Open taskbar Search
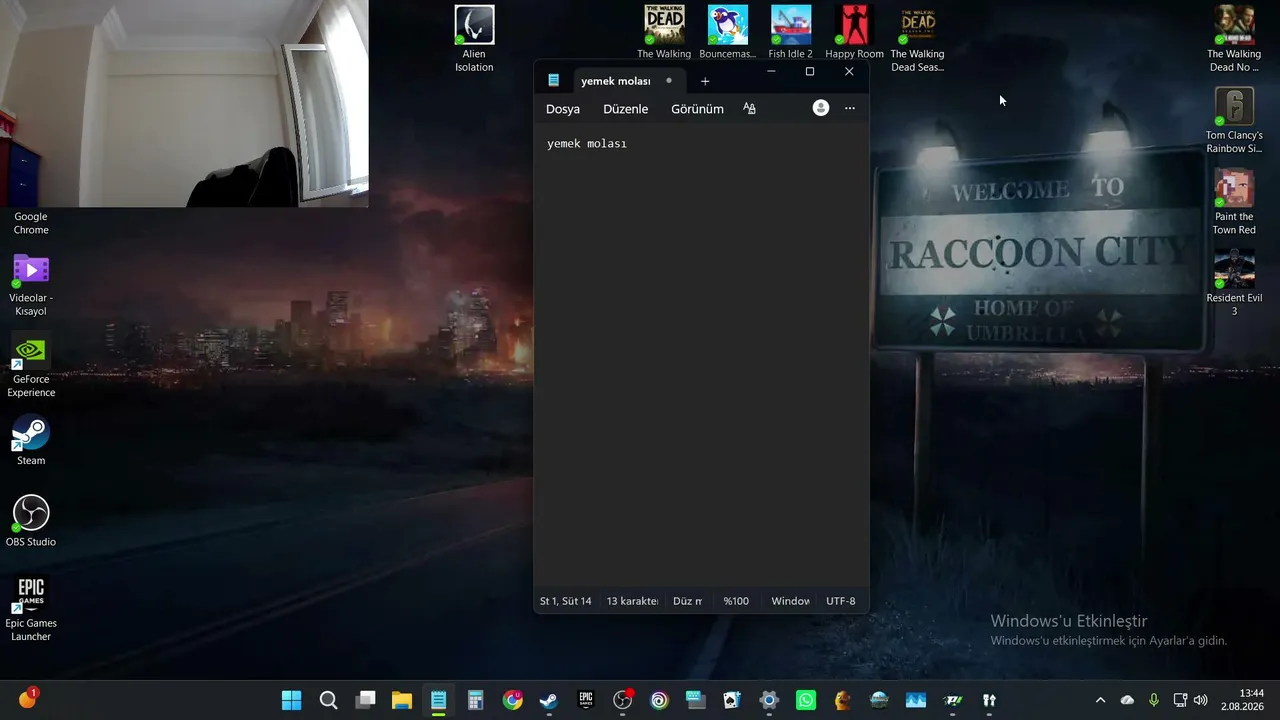This screenshot has height=720, width=1280. [328, 700]
